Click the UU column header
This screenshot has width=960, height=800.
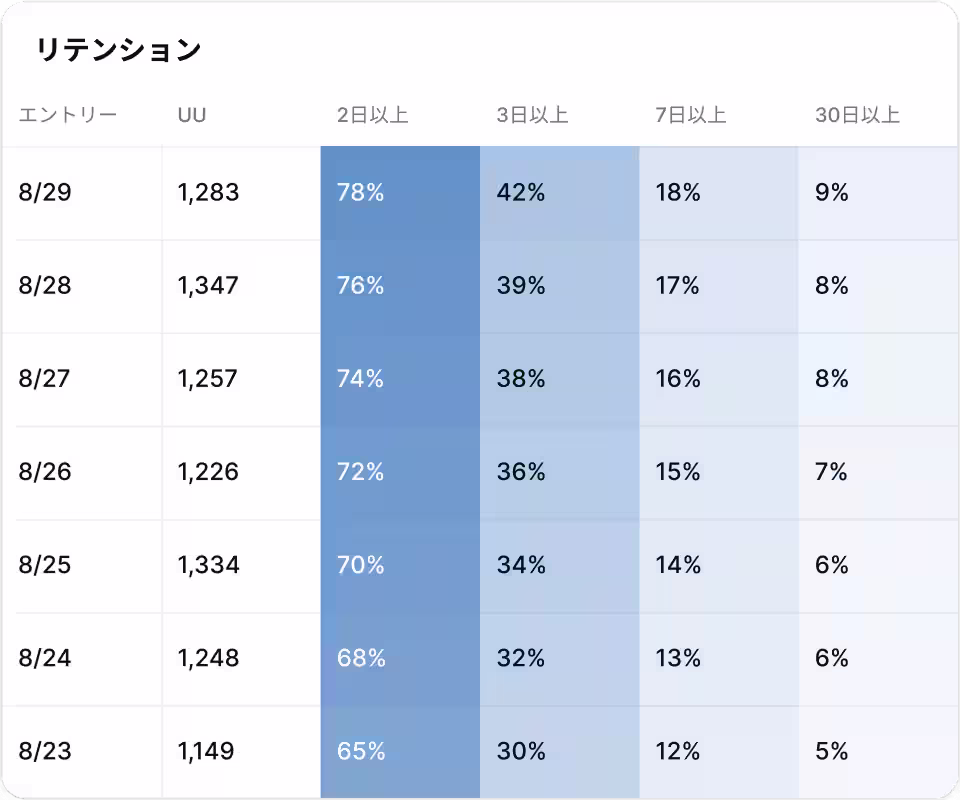(192, 115)
